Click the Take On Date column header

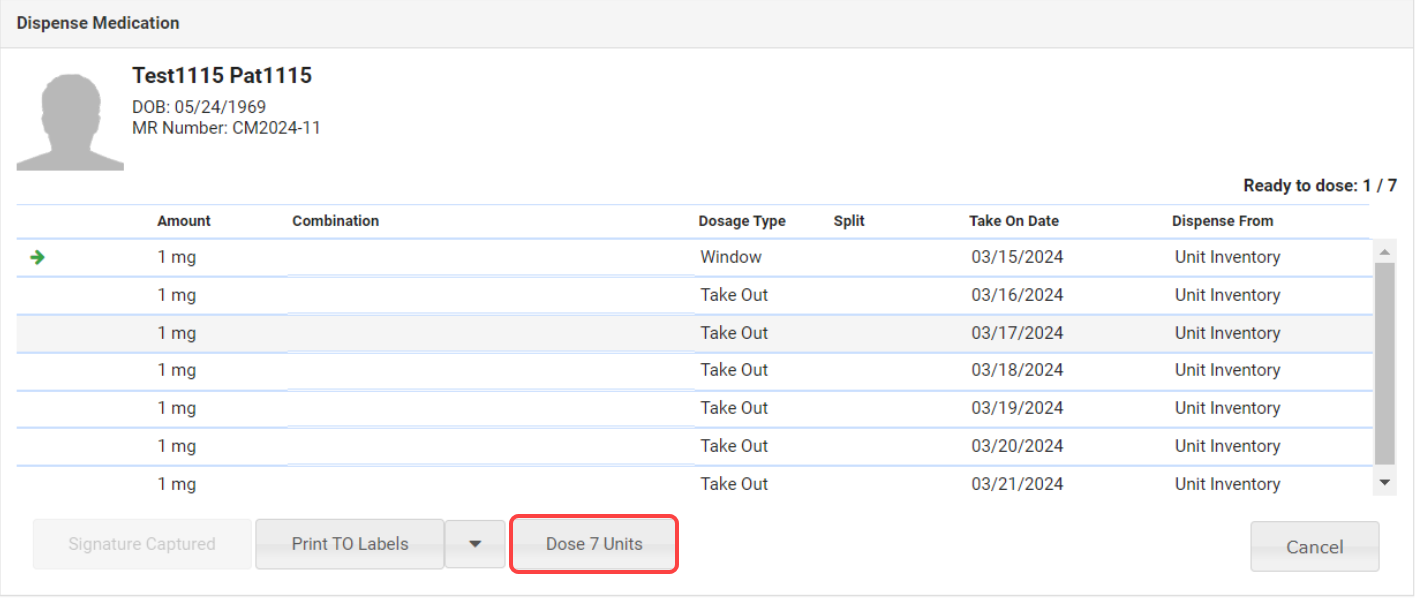[x=1014, y=221]
